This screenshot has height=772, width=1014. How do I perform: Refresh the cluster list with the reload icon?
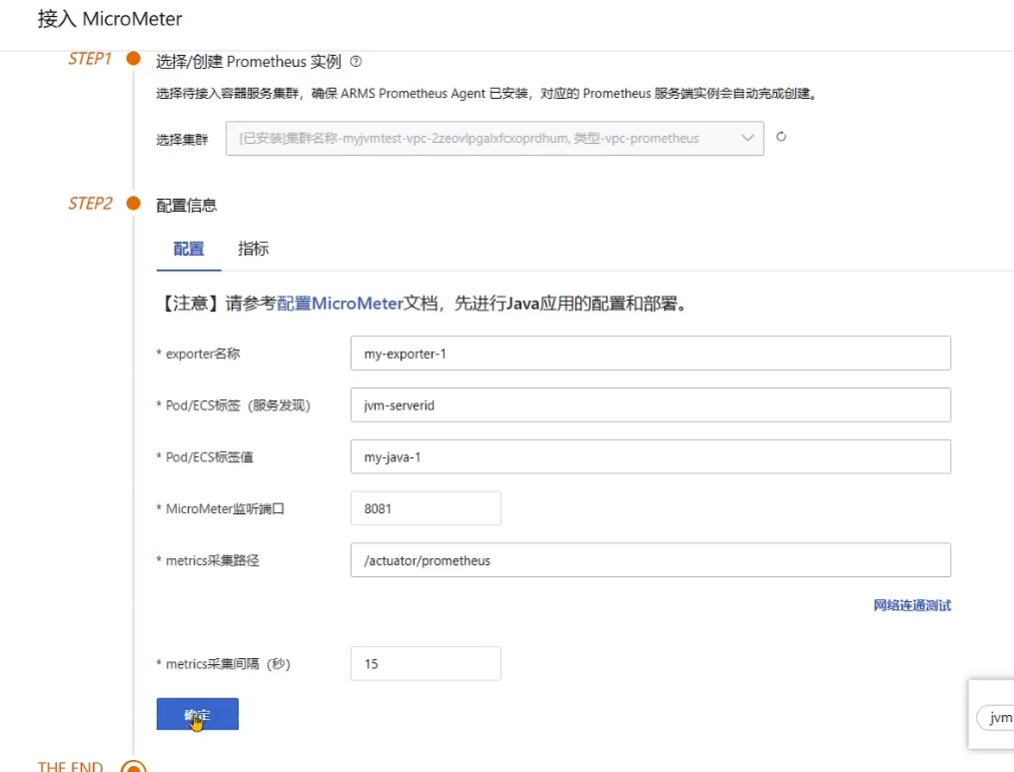tap(781, 136)
